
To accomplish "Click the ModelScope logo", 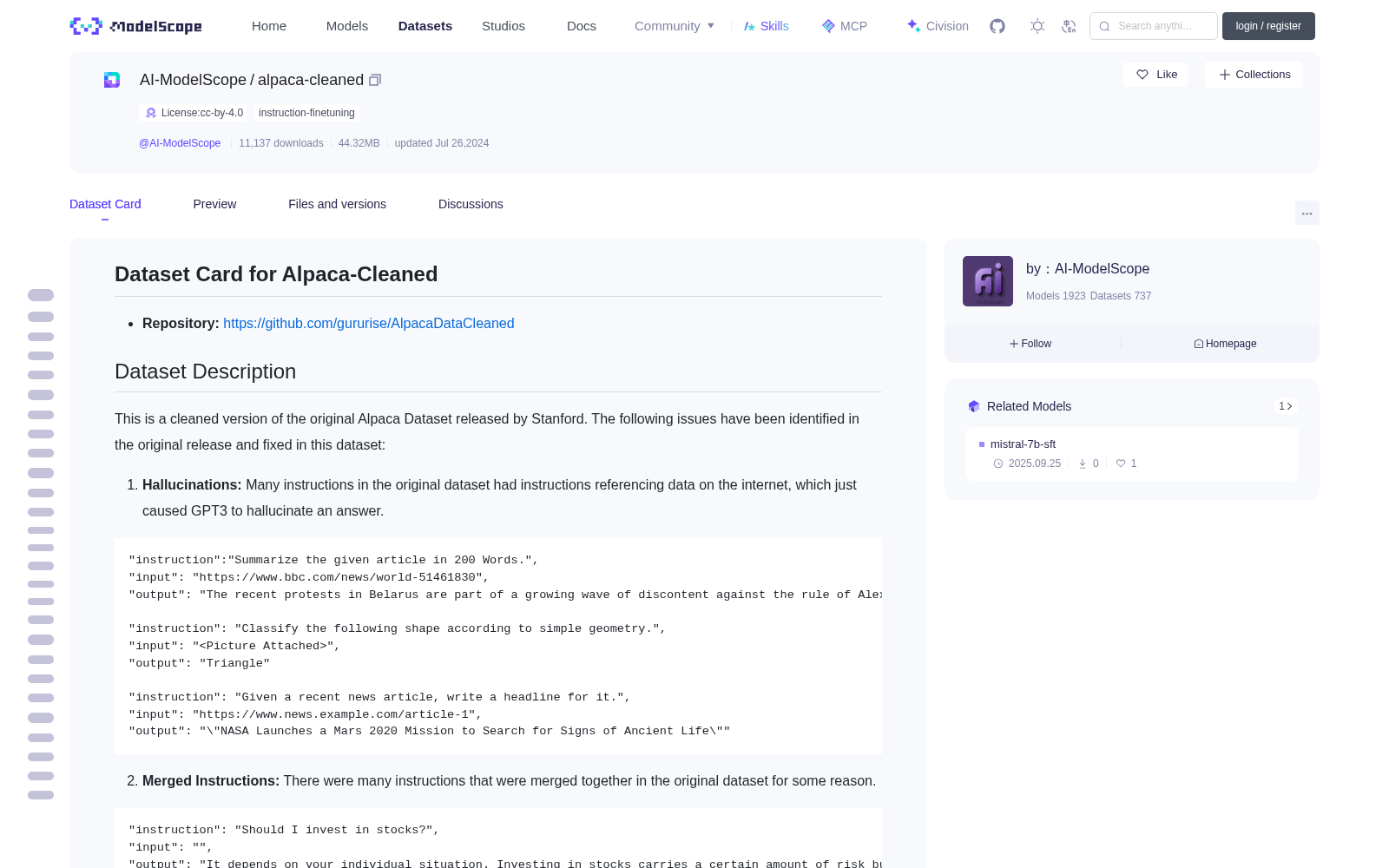I will coord(136,26).
